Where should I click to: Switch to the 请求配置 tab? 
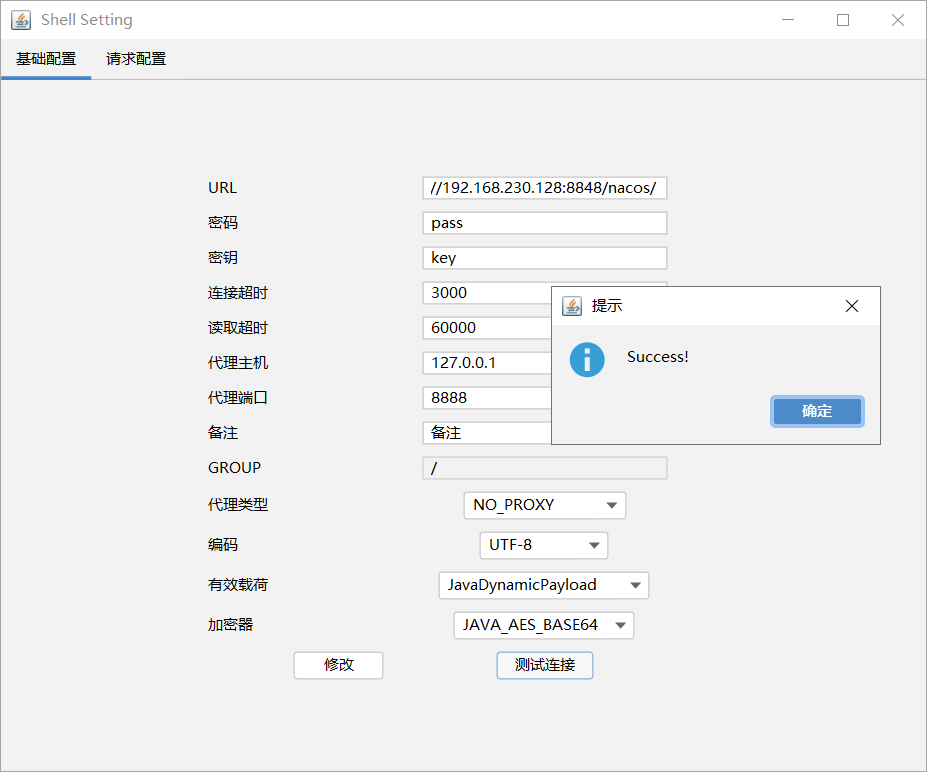click(136, 59)
